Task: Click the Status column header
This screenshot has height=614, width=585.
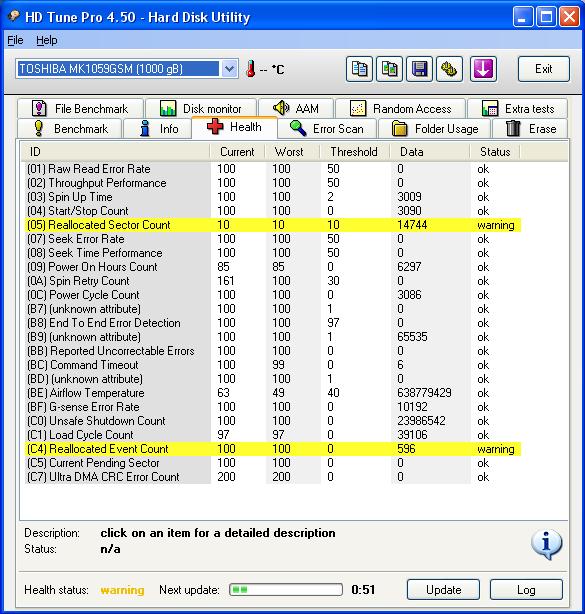Action: [495, 152]
